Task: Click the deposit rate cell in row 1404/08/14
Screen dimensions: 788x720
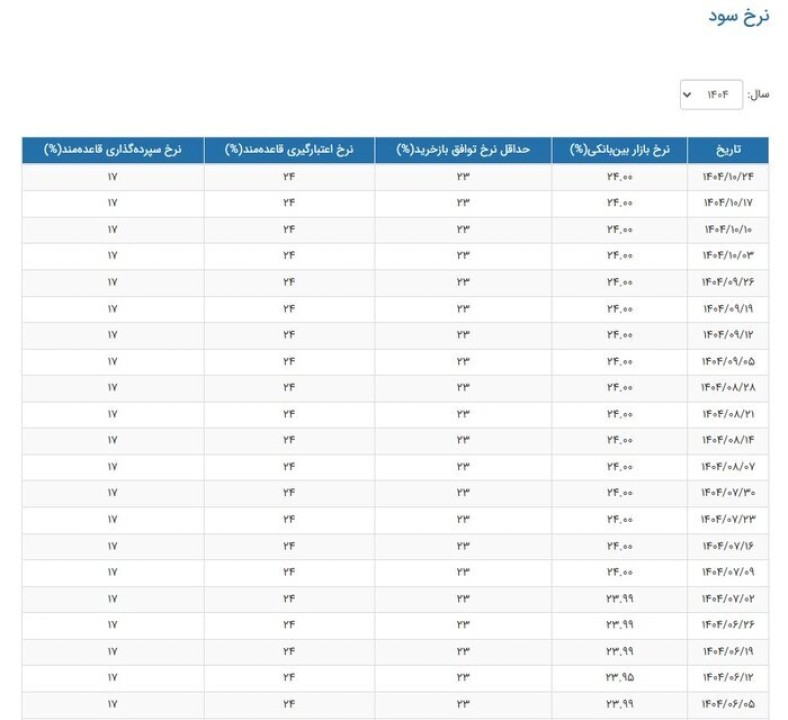Action: (112, 441)
